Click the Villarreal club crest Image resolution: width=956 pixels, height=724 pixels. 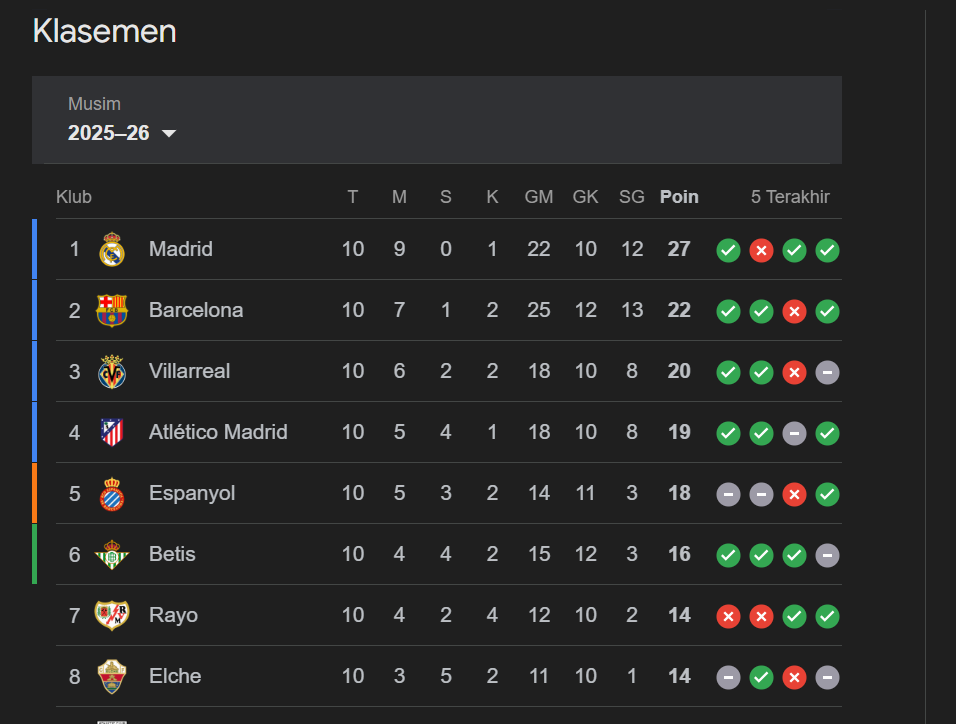(112, 371)
